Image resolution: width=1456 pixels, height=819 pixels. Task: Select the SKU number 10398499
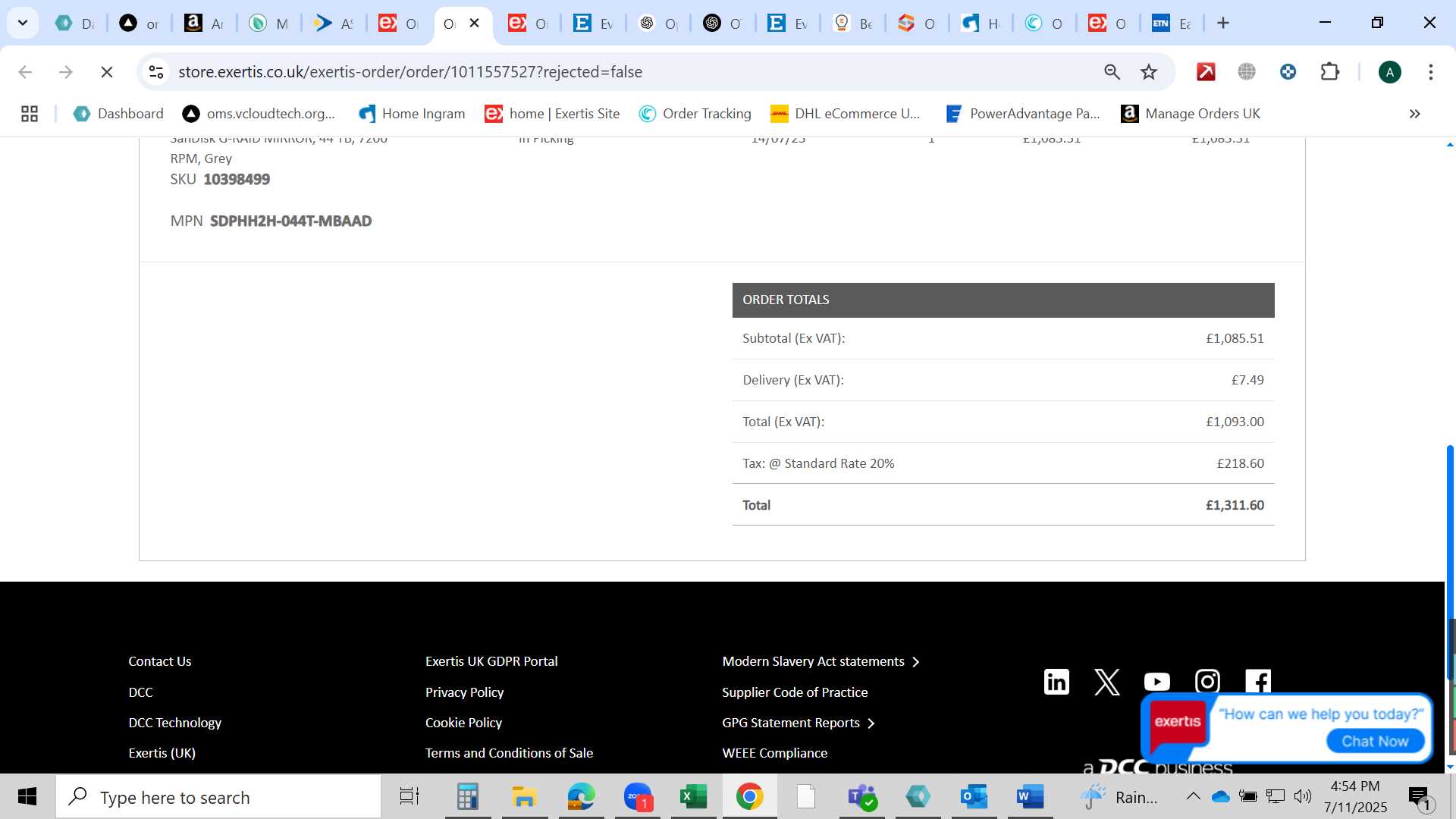pos(237,180)
